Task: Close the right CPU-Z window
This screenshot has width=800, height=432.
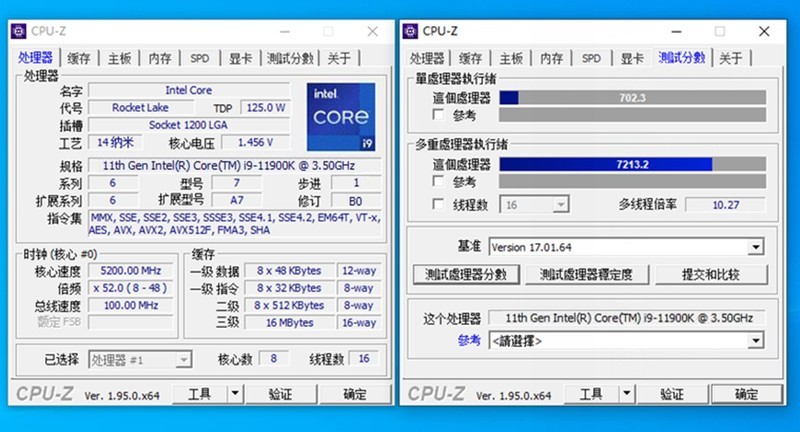Action: tap(764, 32)
